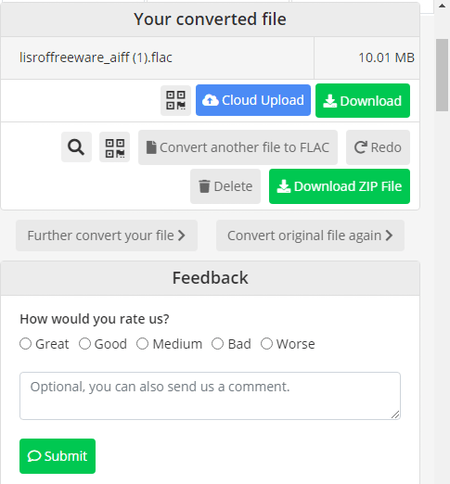Click Convert another file to FLAC
450x484 pixels.
238,147
